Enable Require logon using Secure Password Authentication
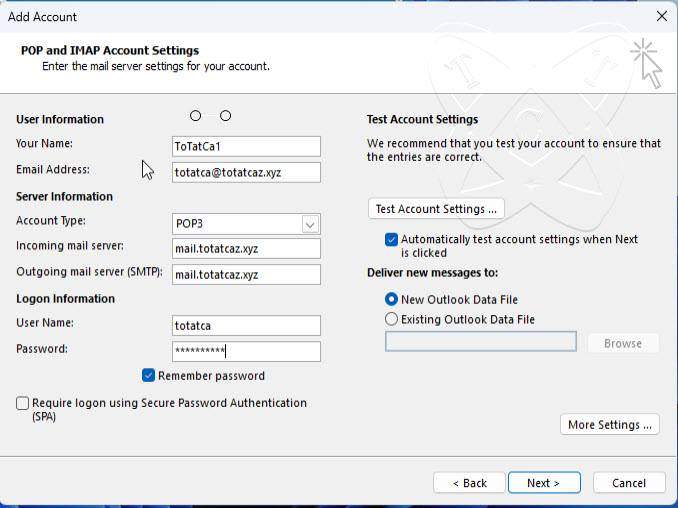The width and height of the screenshot is (678, 508). tap(22, 403)
